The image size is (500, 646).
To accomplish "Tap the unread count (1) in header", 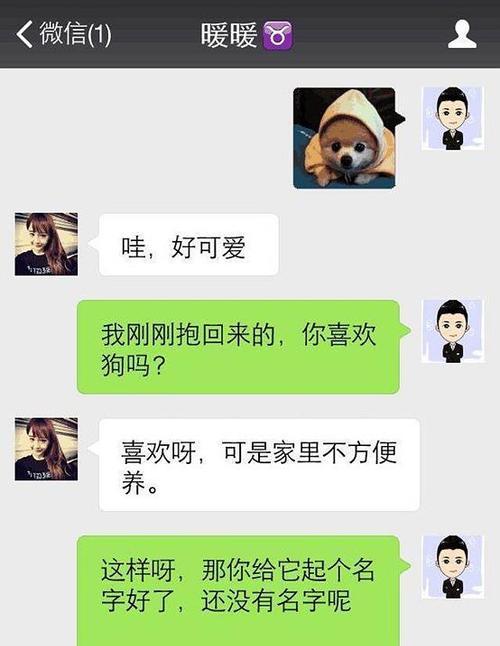I will click(x=99, y=34).
